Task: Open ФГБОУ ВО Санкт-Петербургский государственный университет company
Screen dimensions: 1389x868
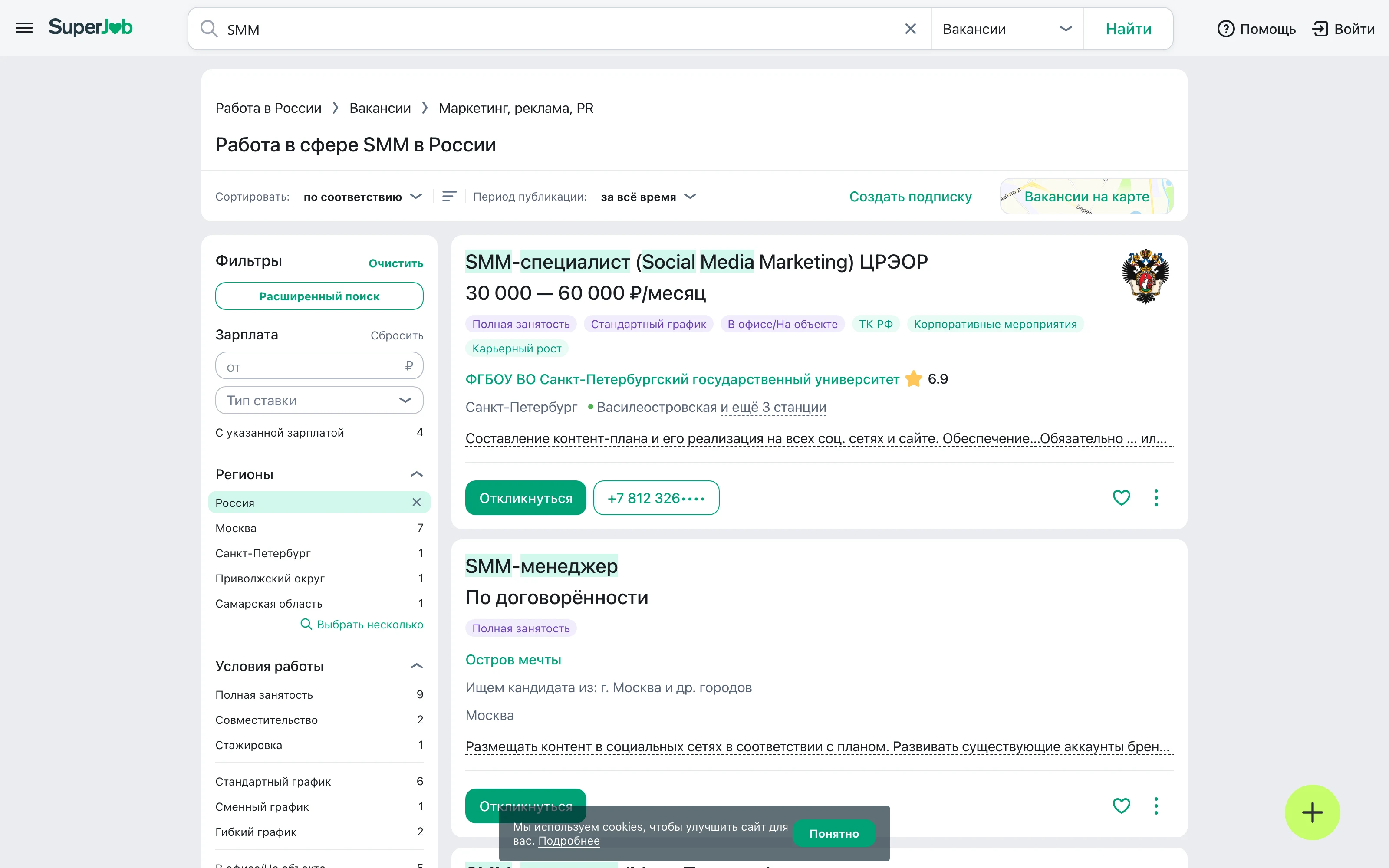Action: [682, 379]
